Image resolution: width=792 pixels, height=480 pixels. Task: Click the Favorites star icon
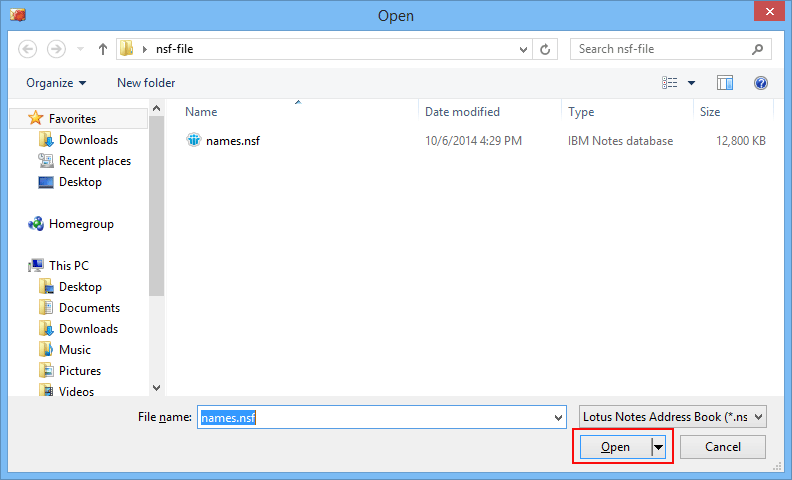click(35, 118)
